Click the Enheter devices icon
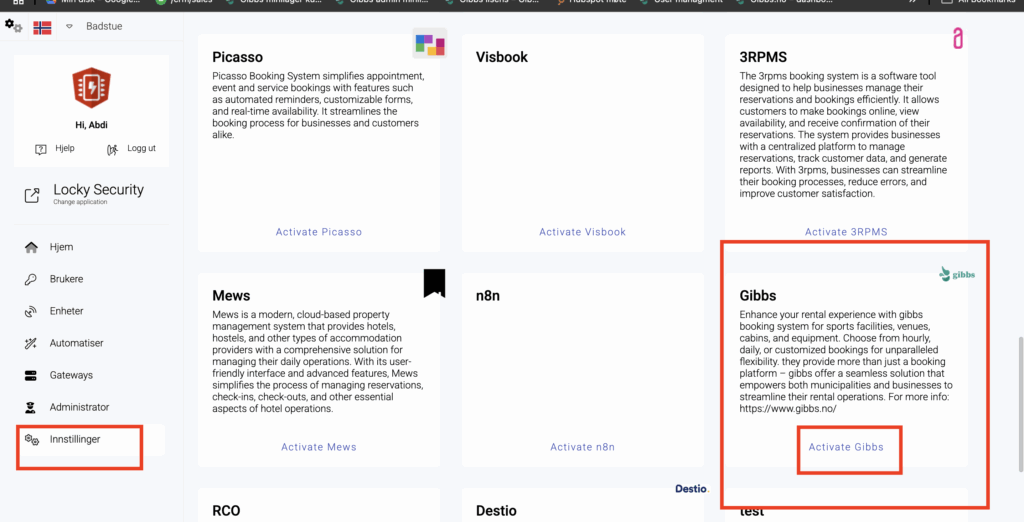 point(30,311)
